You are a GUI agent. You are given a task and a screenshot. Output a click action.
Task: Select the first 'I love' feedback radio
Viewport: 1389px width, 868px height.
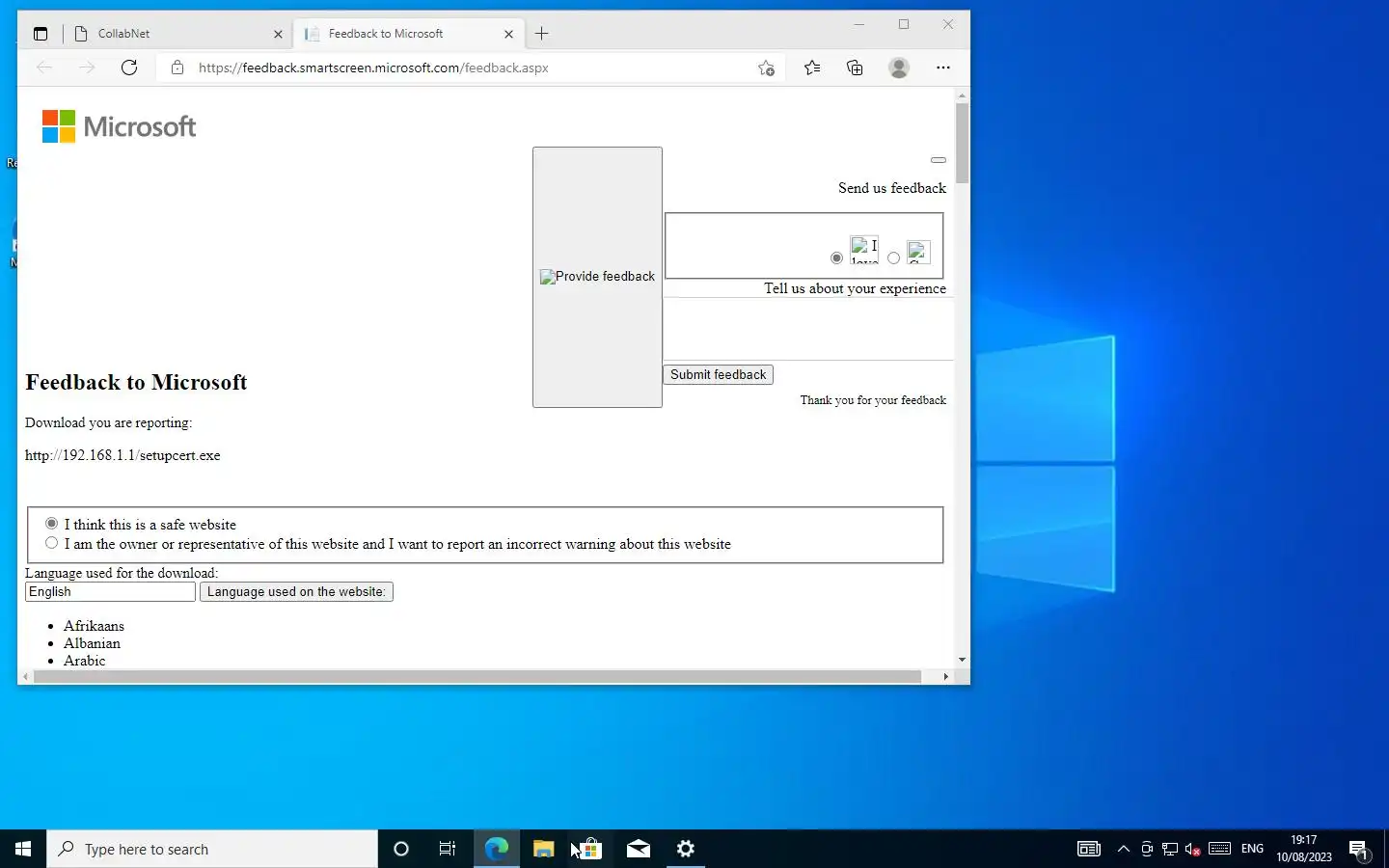click(x=836, y=258)
